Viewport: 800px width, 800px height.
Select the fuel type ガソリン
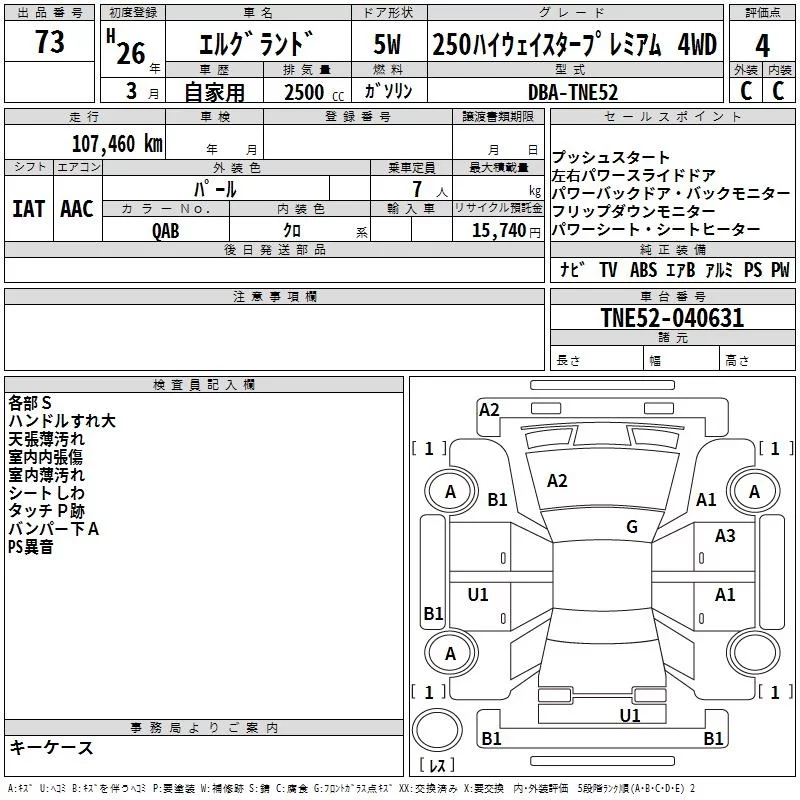(388, 91)
